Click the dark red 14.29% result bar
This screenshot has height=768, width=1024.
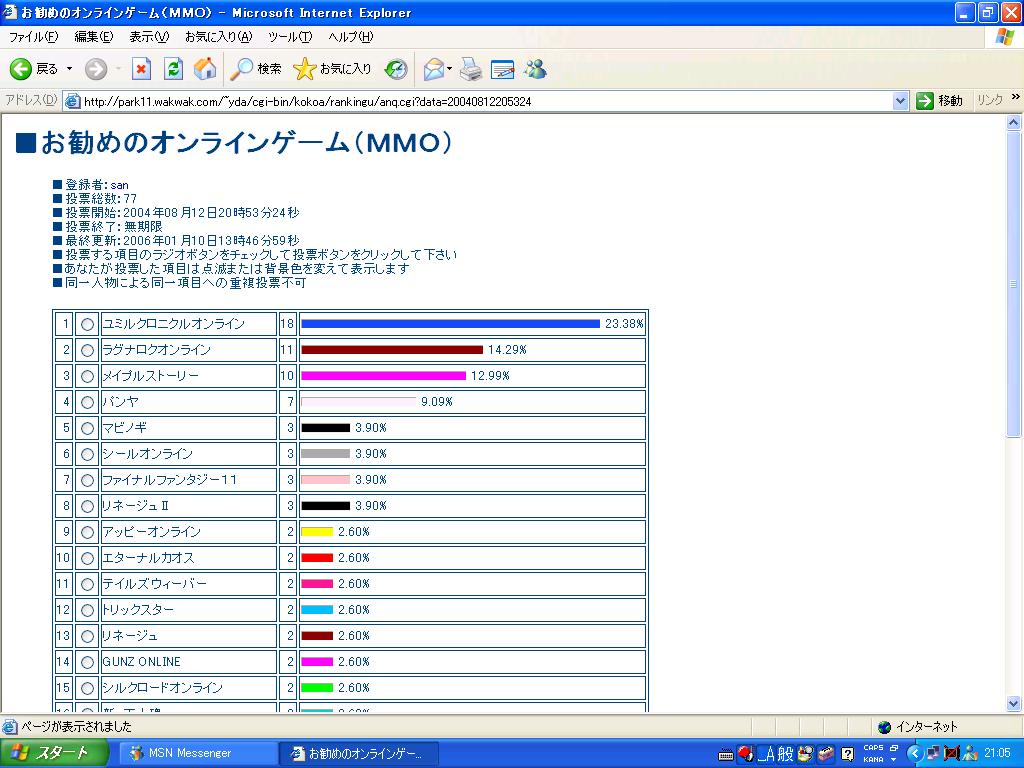point(392,350)
